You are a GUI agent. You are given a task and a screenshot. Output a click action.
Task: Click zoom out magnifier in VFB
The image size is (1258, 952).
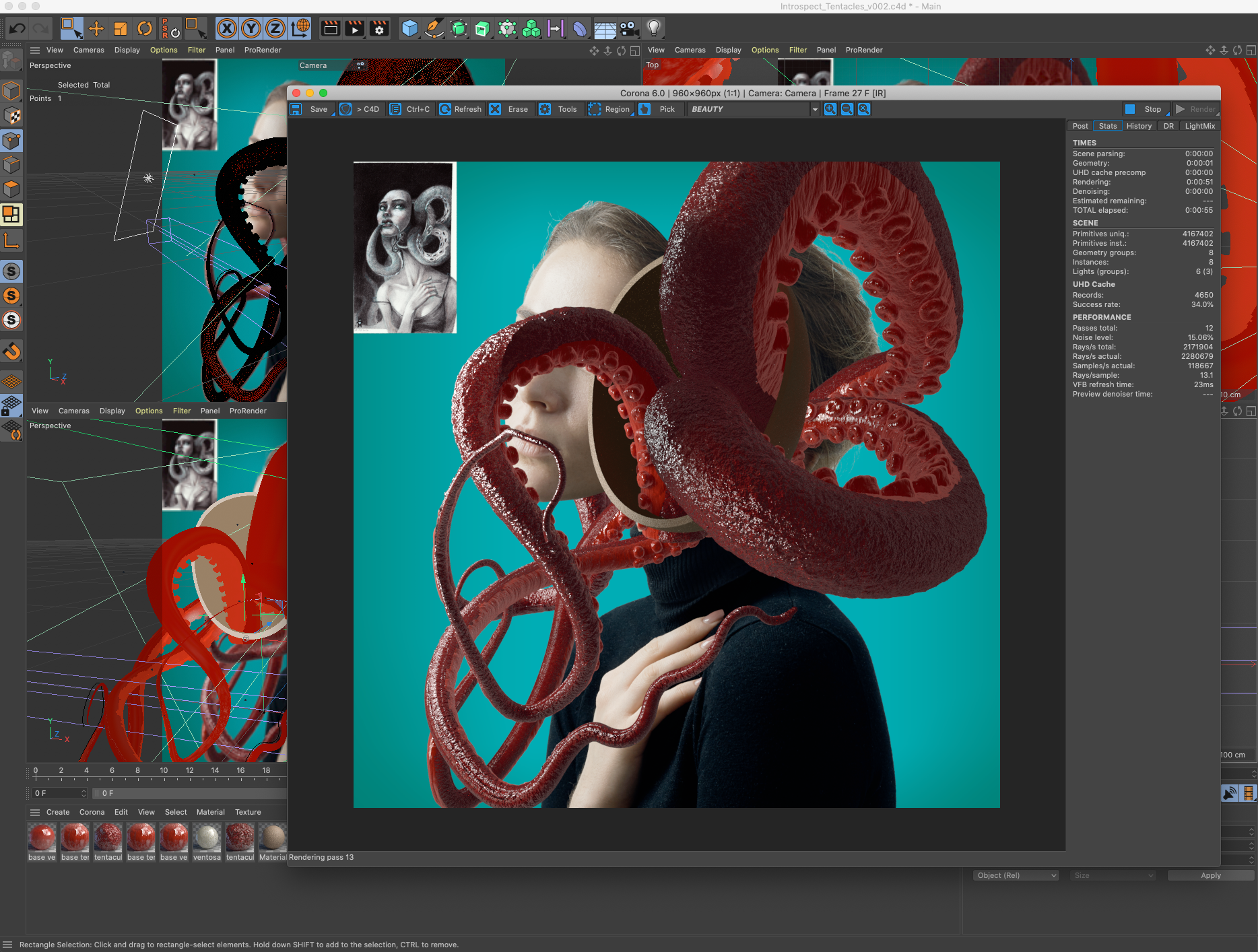click(x=847, y=109)
